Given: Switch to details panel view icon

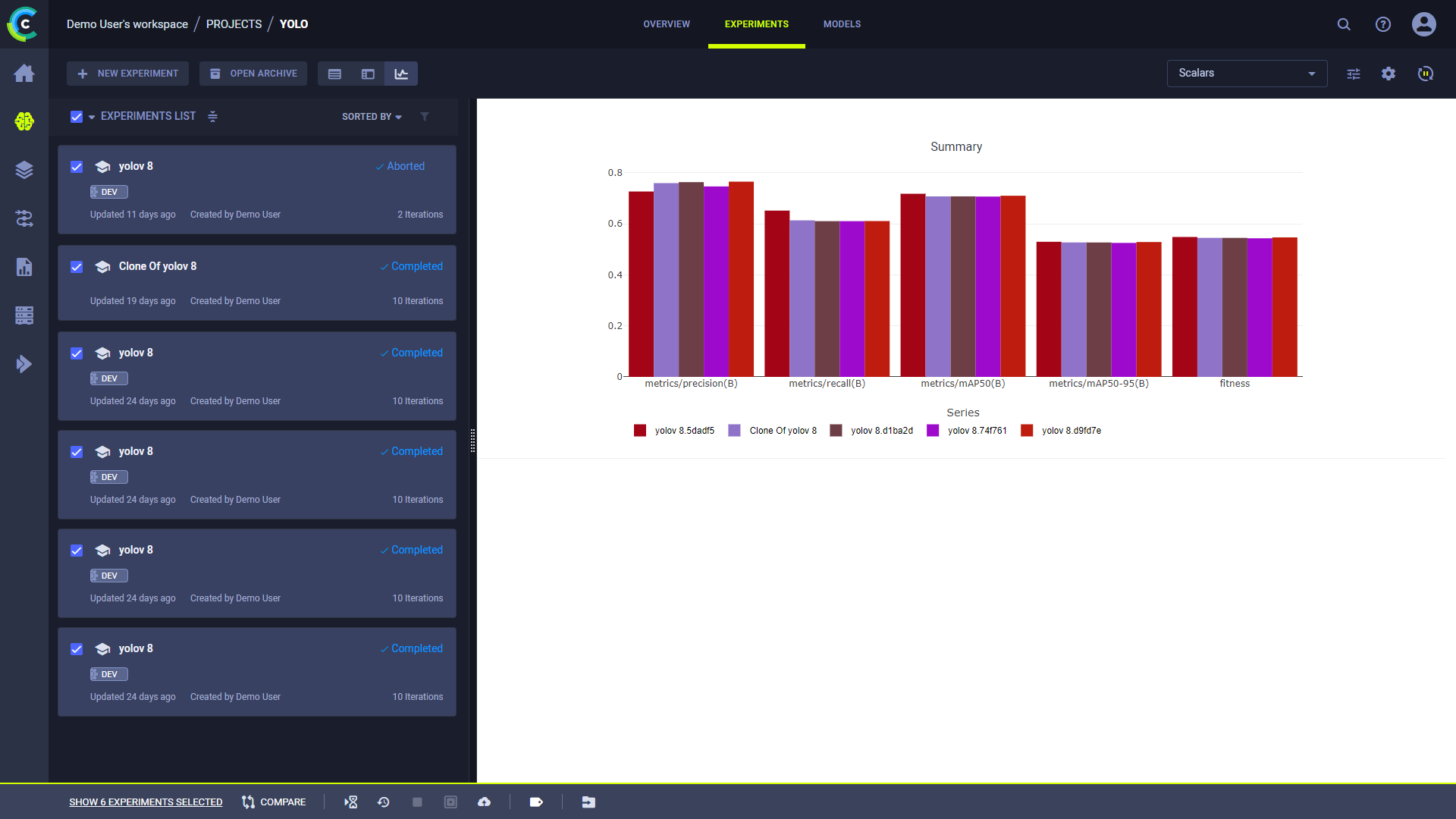Looking at the screenshot, I should (x=368, y=74).
